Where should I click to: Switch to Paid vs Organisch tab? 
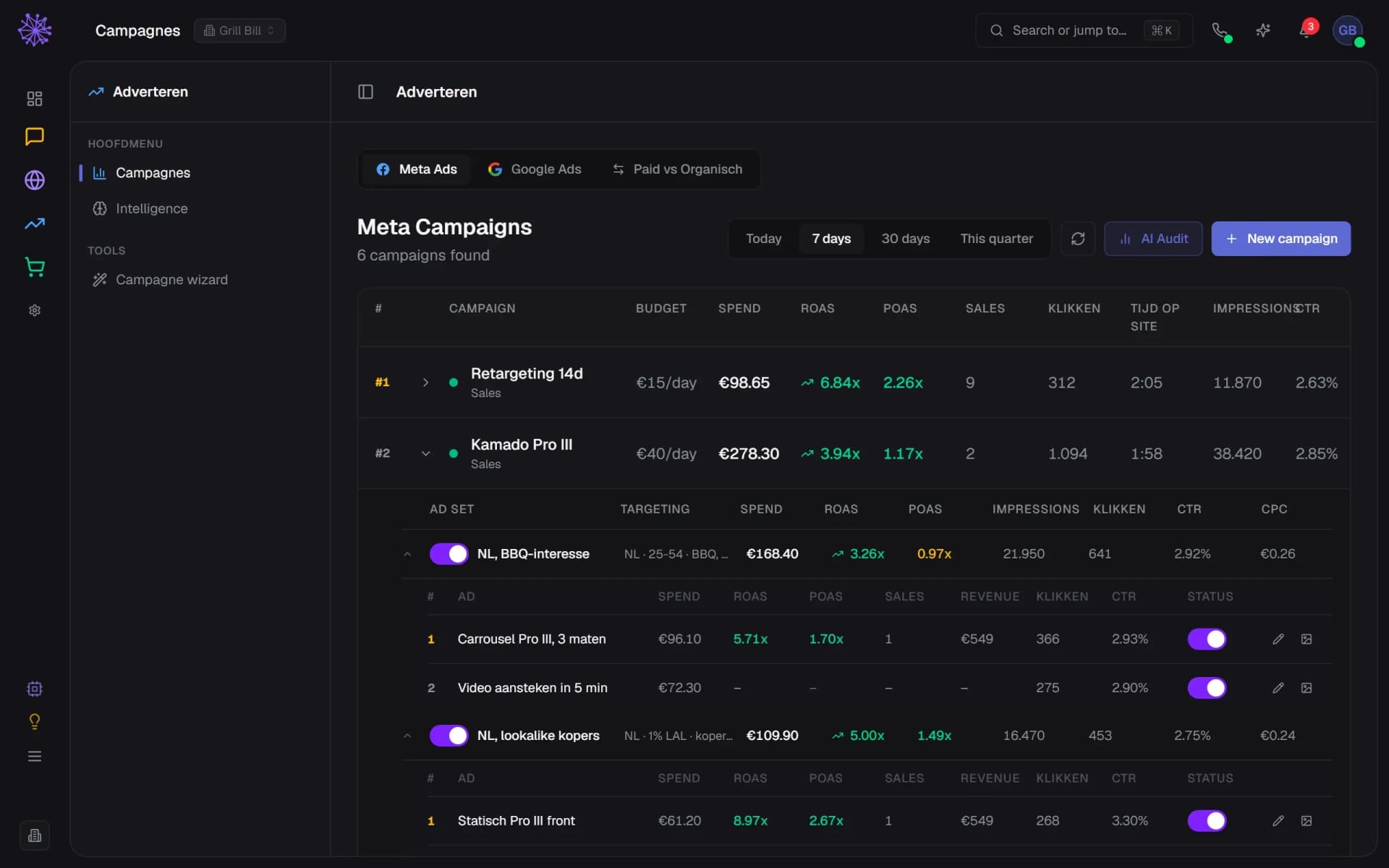(677, 169)
